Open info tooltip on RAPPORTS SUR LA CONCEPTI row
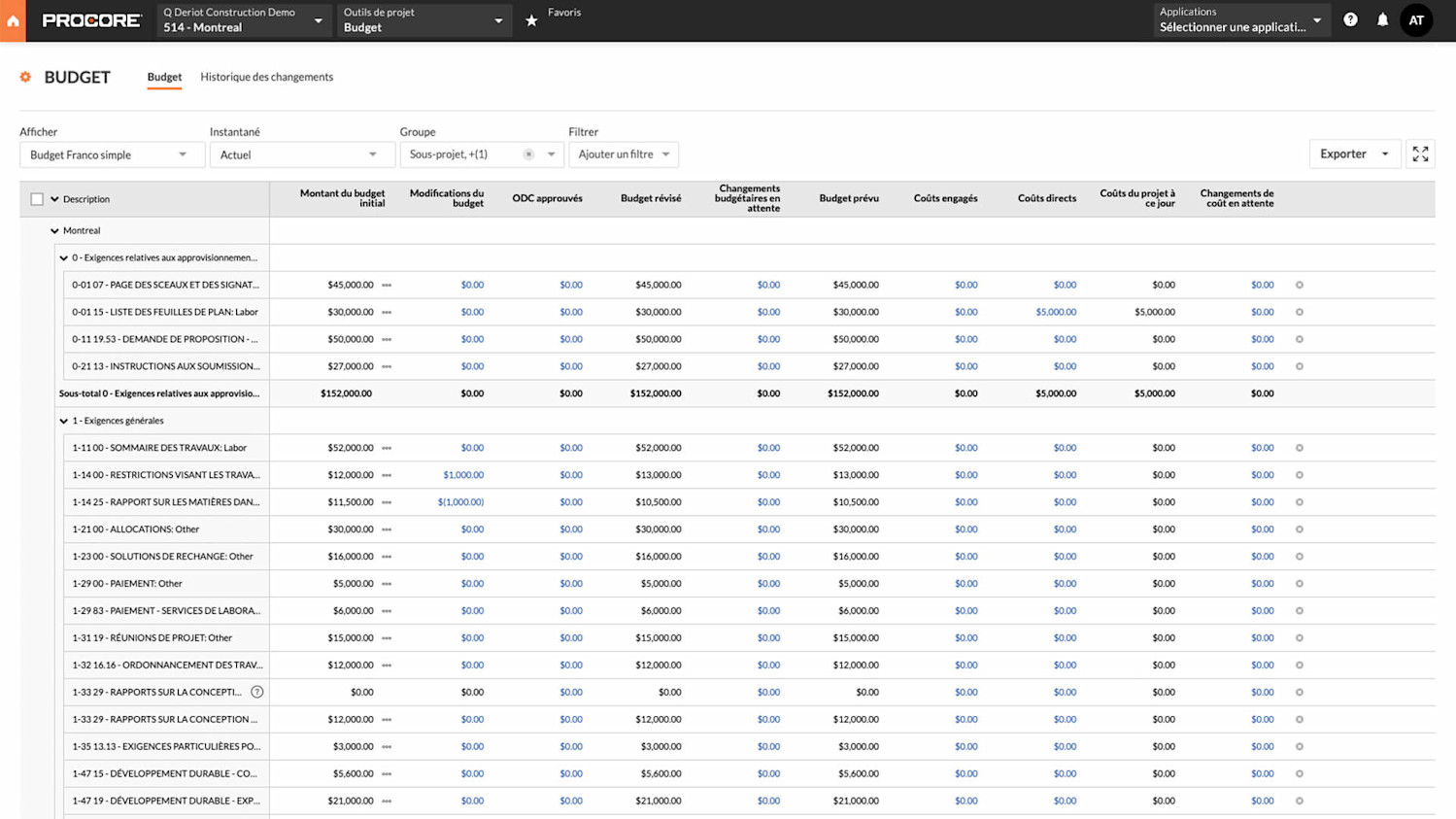The height and width of the screenshot is (819, 1456). 257,692
